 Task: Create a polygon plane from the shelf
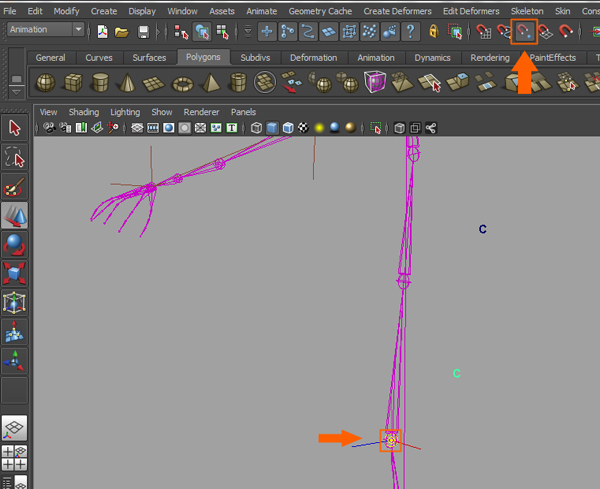[153, 84]
